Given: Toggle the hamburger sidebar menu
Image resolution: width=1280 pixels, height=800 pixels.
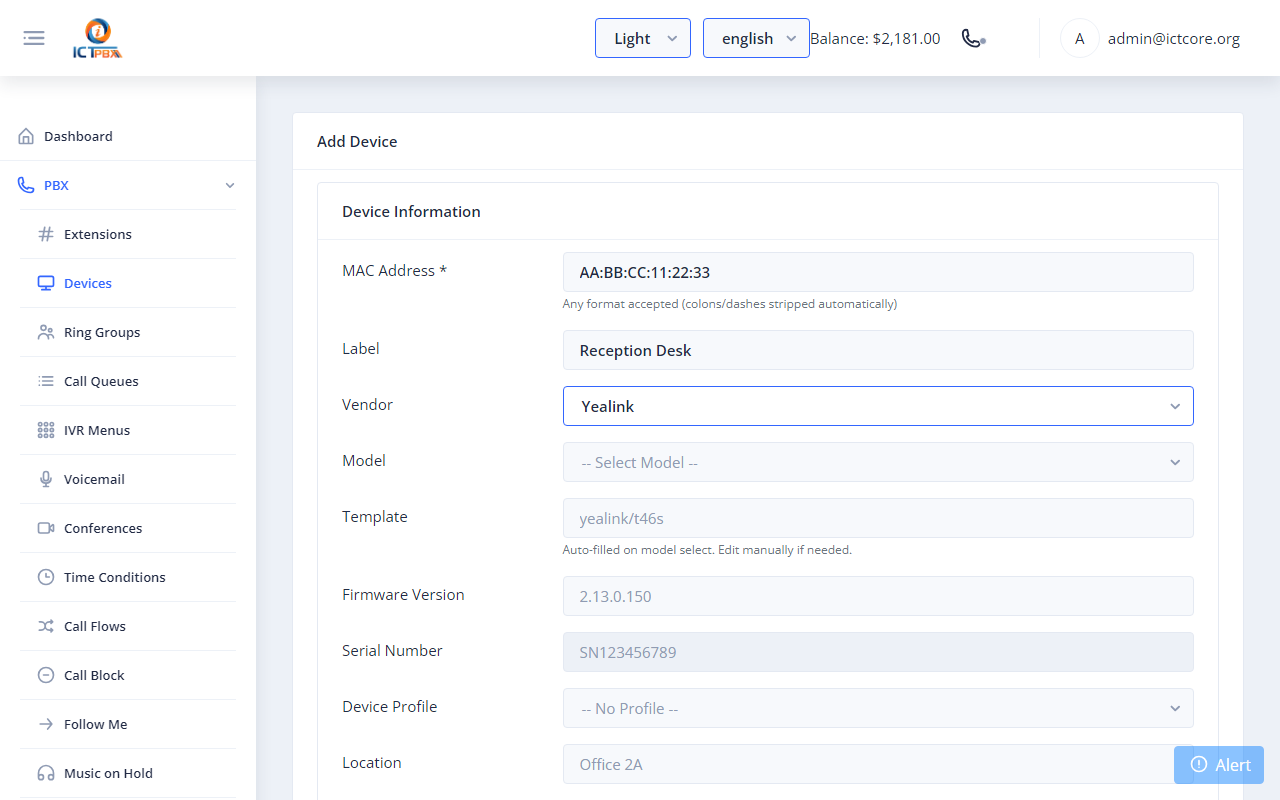Looking at the screenshot, I should (34, 38).
